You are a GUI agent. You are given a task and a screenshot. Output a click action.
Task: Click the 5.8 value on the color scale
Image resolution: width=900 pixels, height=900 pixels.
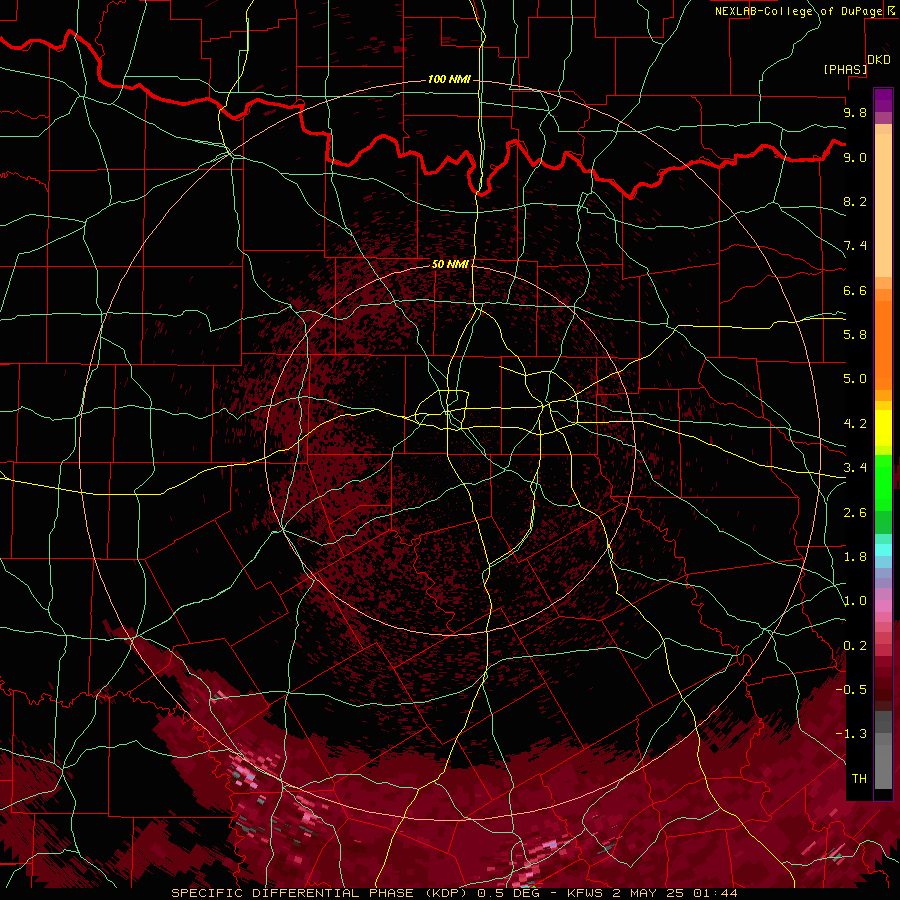(x=855, y=335)
